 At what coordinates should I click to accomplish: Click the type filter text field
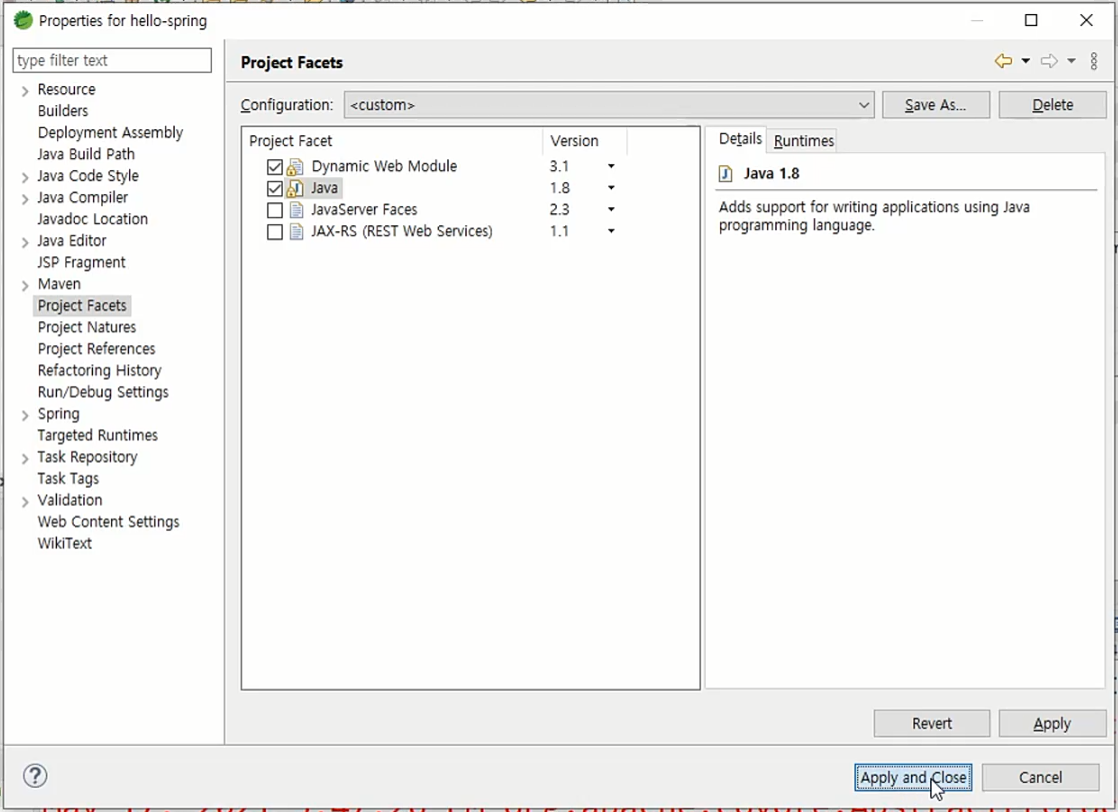[x=112, y=61]
